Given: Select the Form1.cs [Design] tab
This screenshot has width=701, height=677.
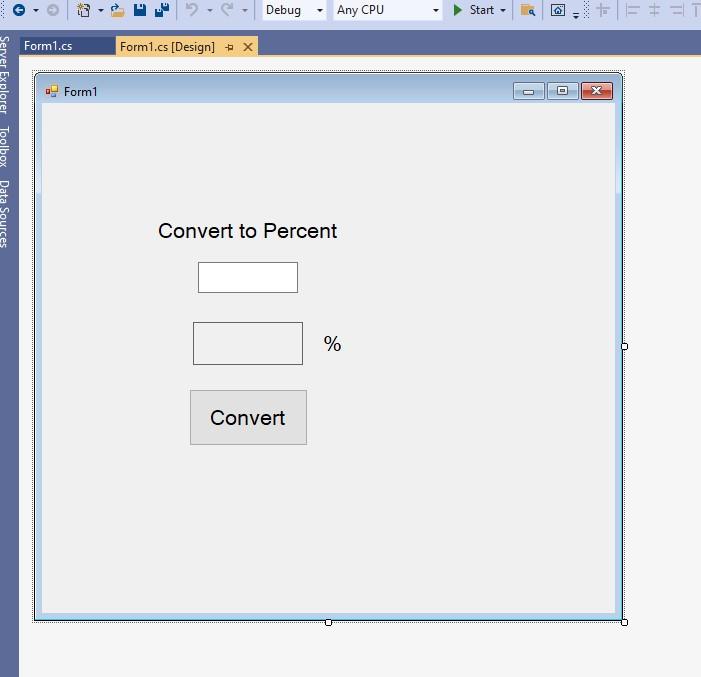Looking at the screenshot, I should click(167, 47).
